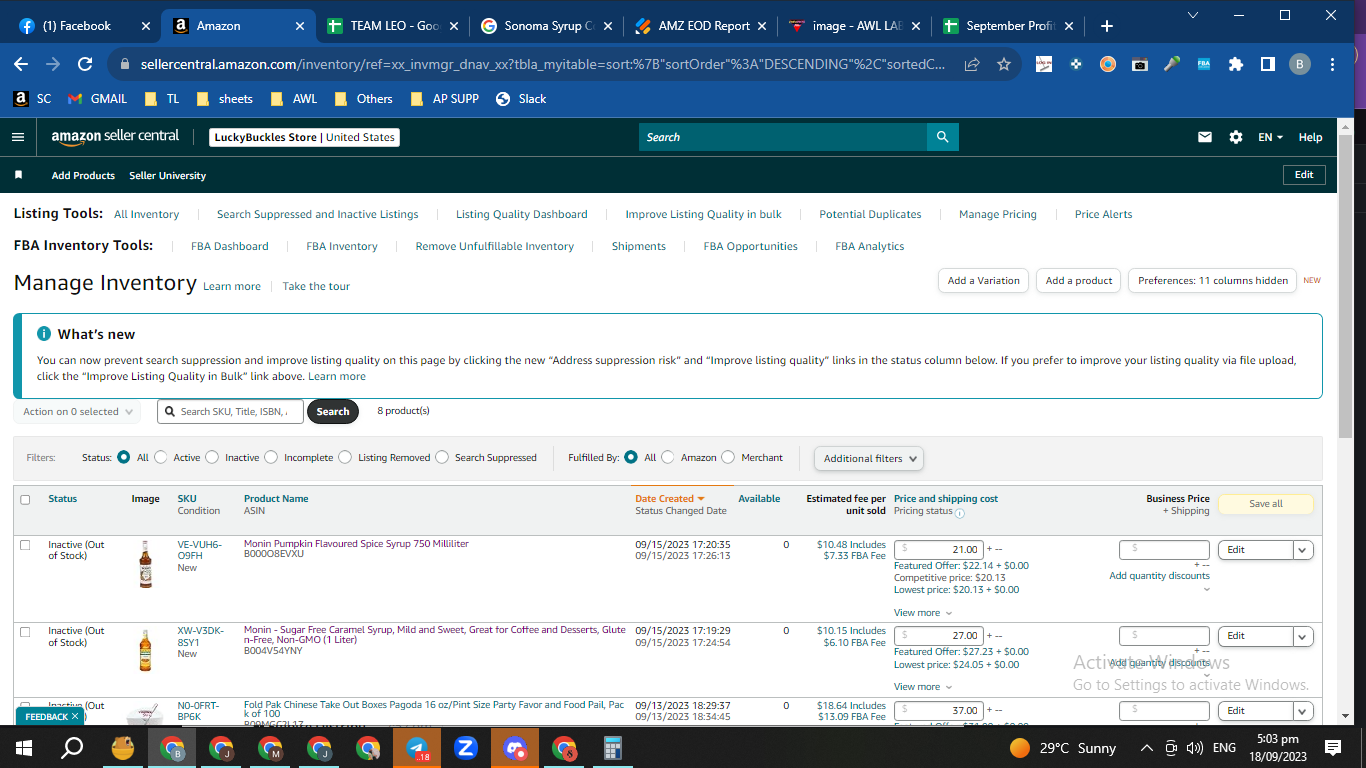Click the What's new info icon
The height and width of the screenshot is (768, 1366).
pos(44,334)
